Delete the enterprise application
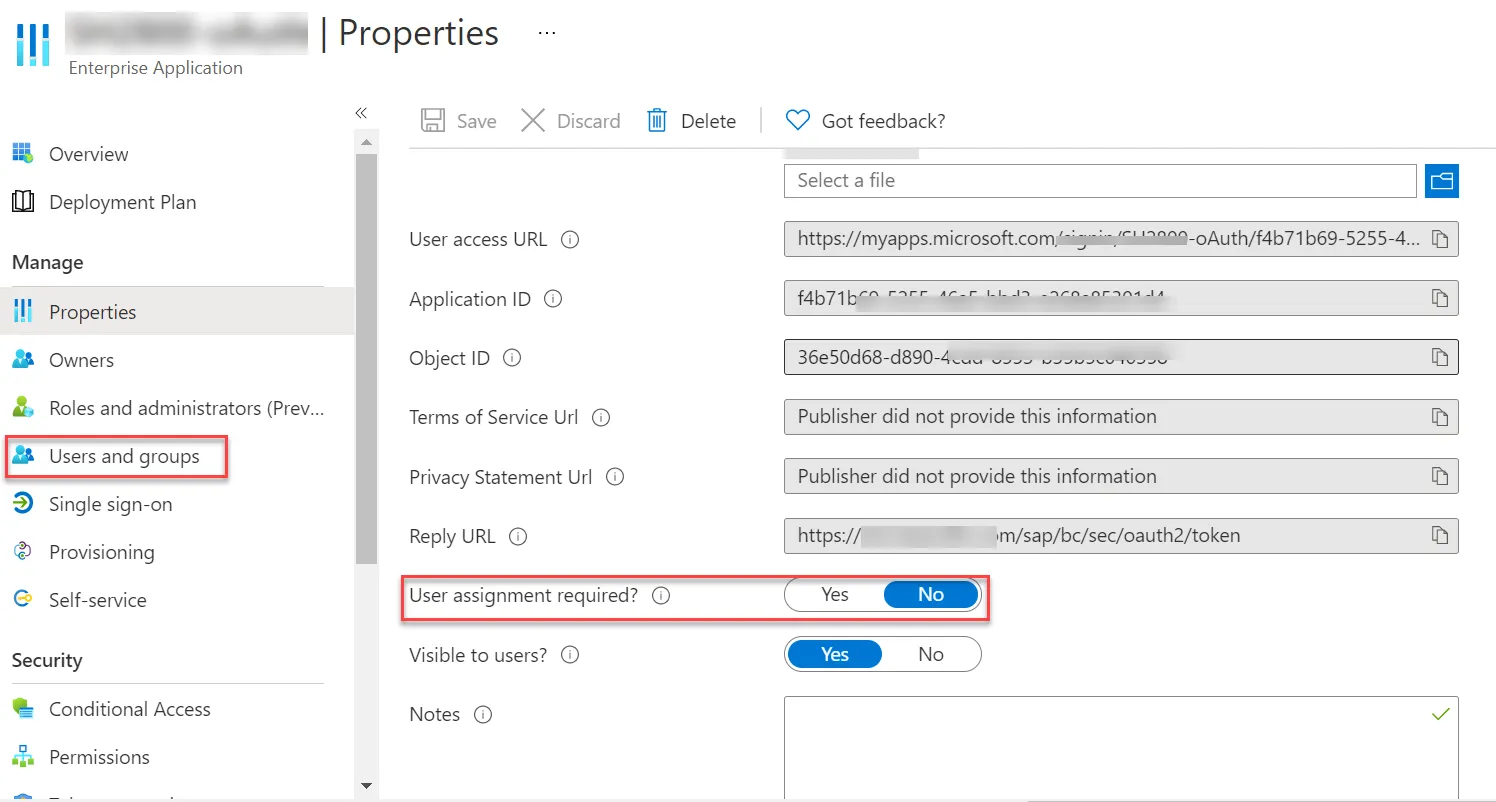Viewport: 1496px width, 802px height. 691,121
